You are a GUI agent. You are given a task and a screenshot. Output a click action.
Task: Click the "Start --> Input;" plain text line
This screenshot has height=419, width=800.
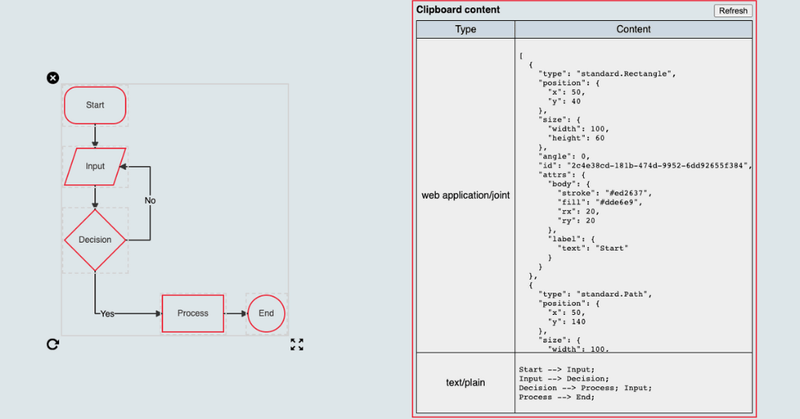[x=557, y=369]
